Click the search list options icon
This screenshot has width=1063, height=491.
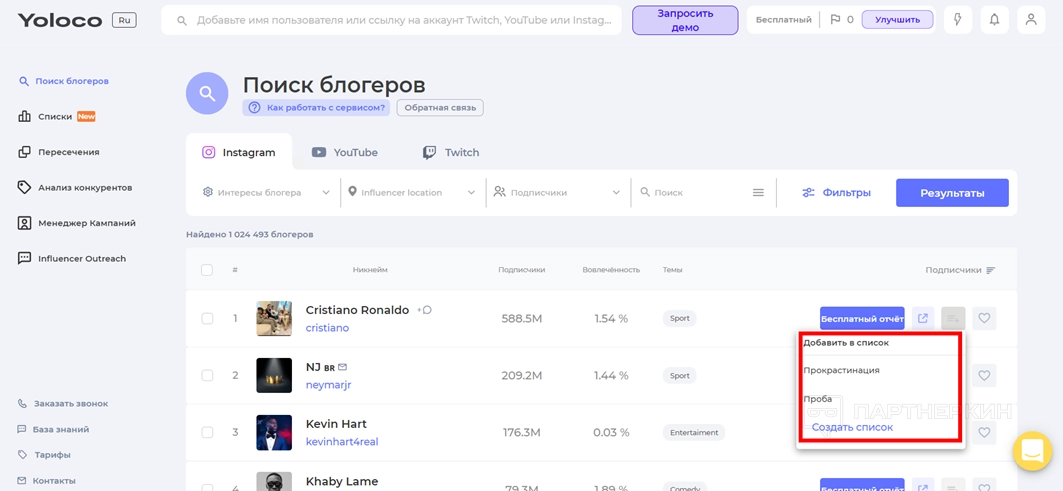tap(758, 193)
